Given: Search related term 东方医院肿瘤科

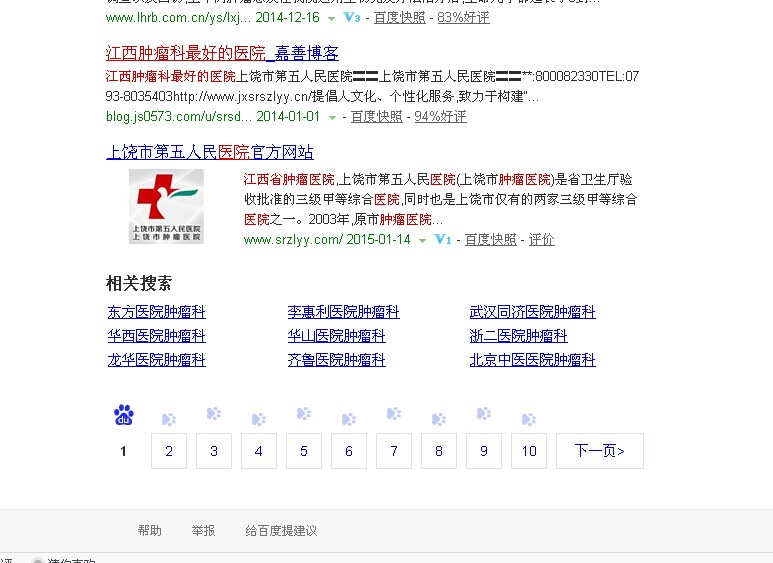Looking at the screenshot, I should pos(156,312).
